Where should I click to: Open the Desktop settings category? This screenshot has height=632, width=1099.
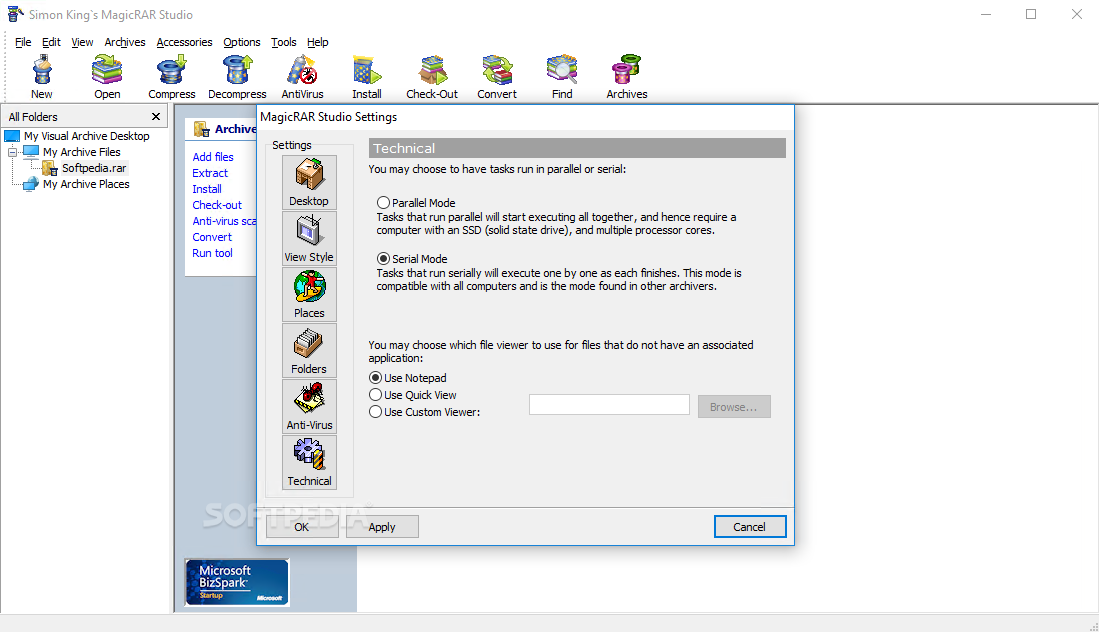coord(309,182)
